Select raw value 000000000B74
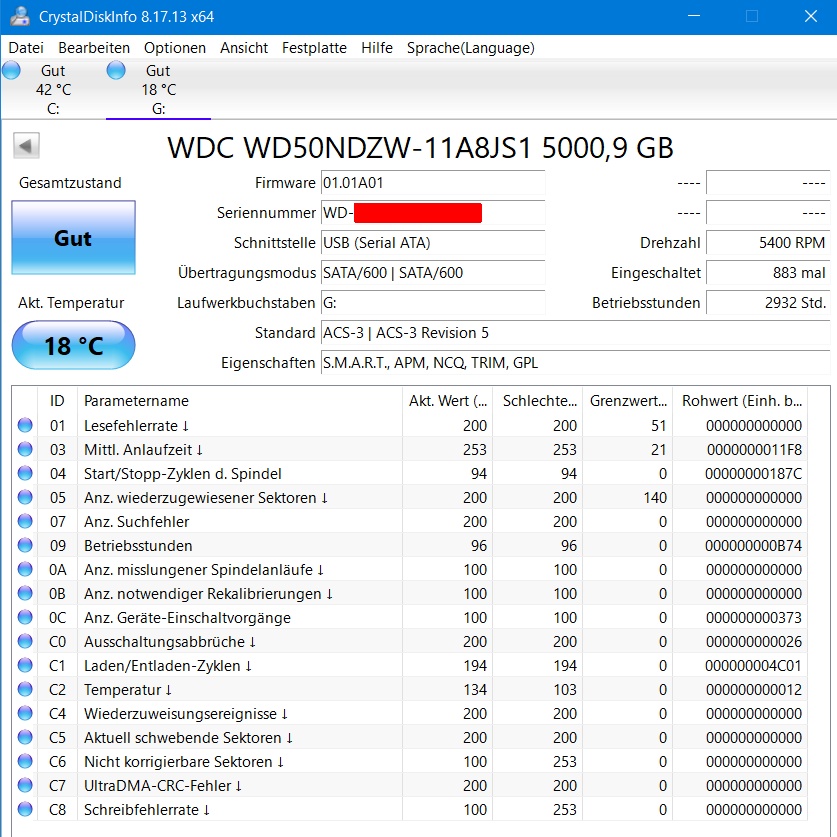 point(753,546)
